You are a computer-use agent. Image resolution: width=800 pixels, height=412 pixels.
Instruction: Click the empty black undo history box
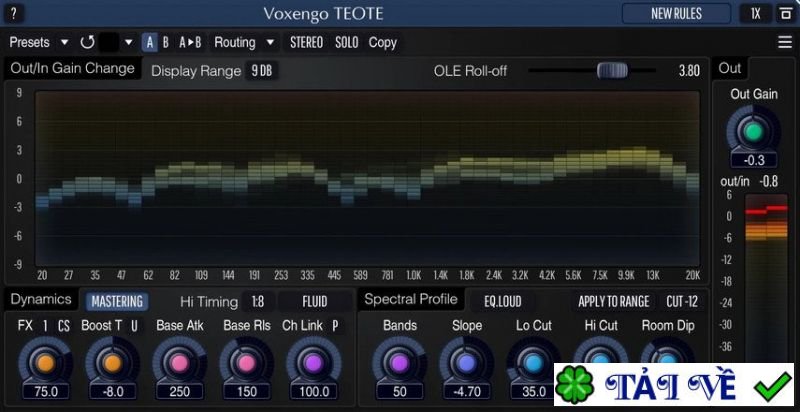pyautogui.click(x=109, y=42)
